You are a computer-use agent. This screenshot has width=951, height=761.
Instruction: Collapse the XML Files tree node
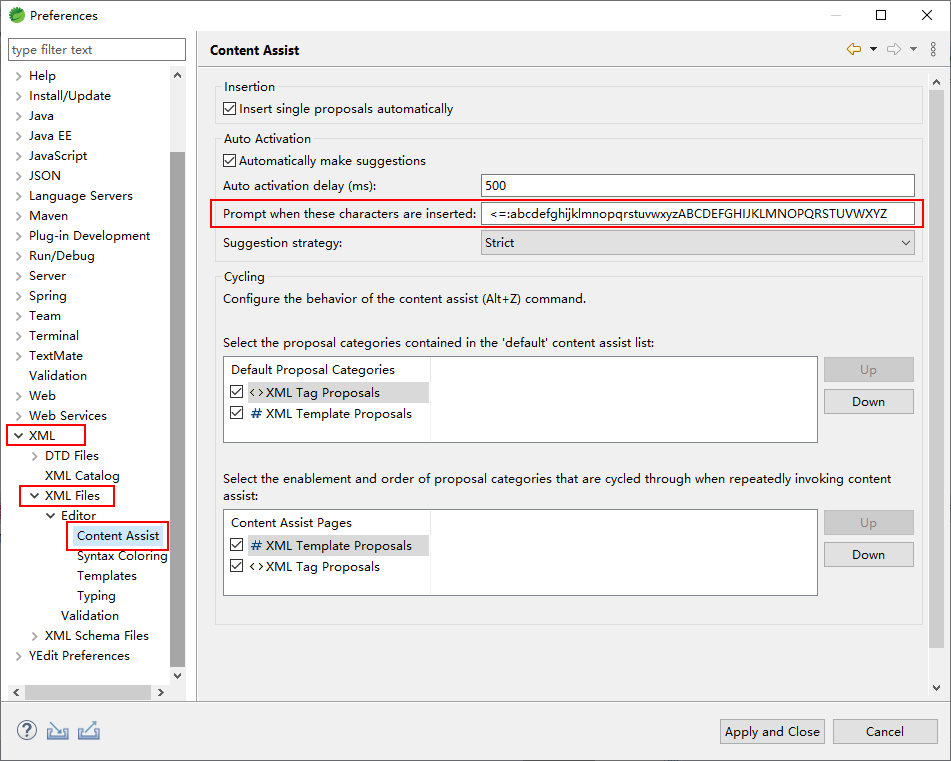point(35,495)
